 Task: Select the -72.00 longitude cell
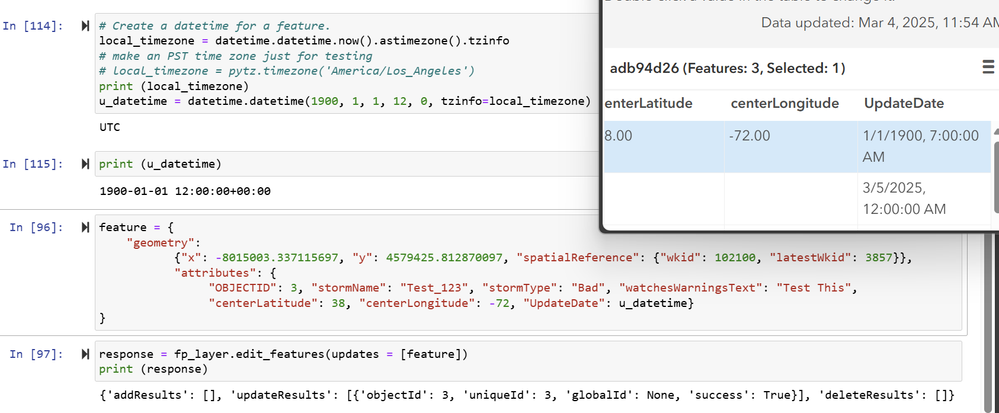(x=791, y=147)
